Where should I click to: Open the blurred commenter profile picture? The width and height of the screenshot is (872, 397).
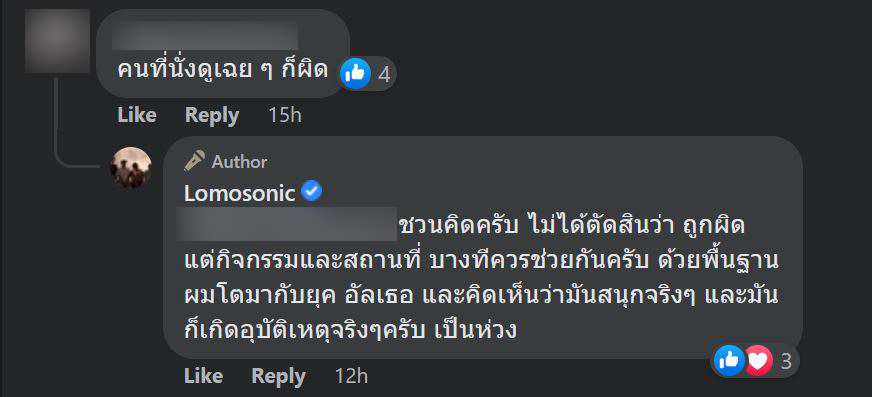pyautogui.click(x=57, y=41)
